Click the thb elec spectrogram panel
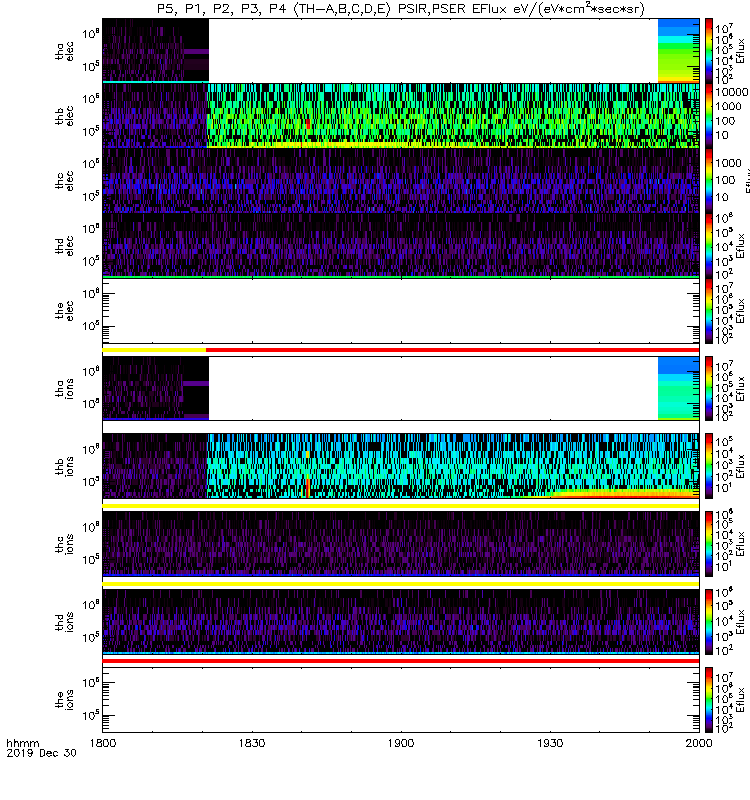The width and height of the screenshot is (750, 800). tap(401, 116)
